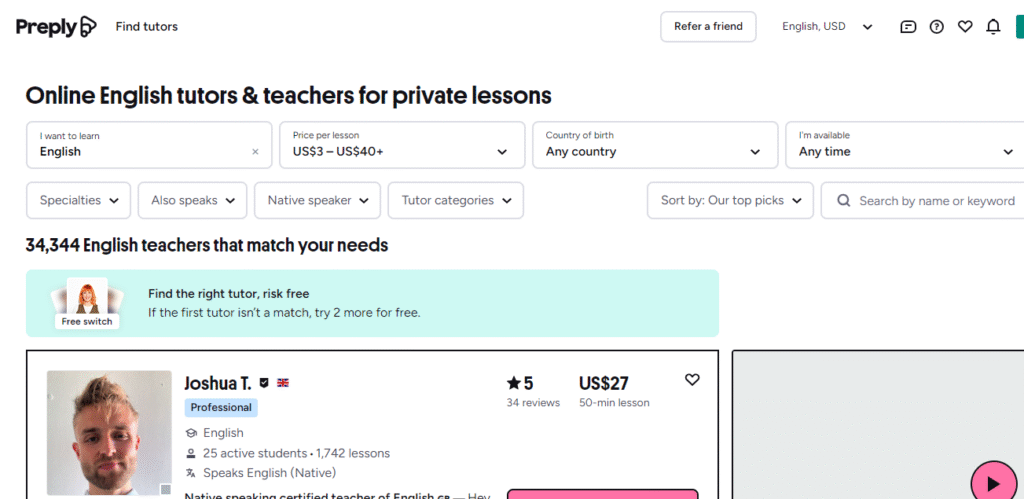Save Joshua T. with heart icon

[x=692, y=380]
